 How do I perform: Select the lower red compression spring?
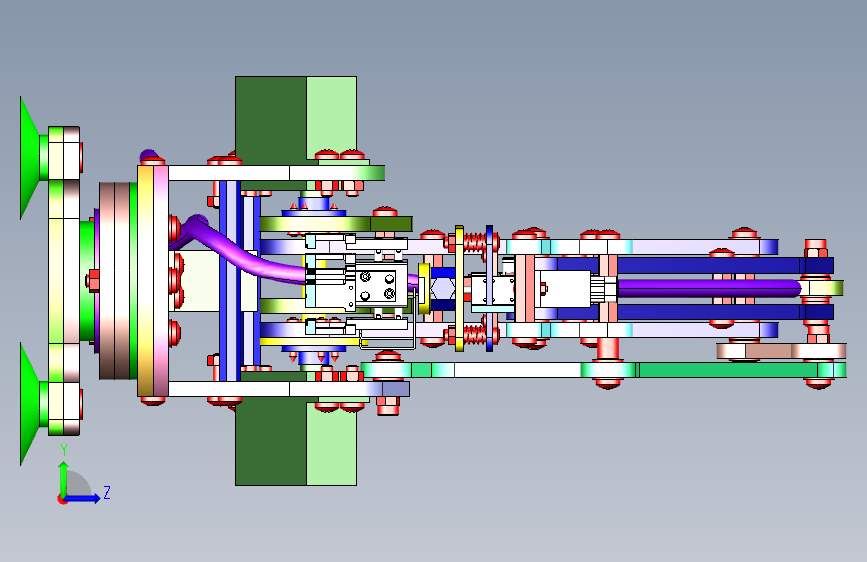[x=474, y=334]
